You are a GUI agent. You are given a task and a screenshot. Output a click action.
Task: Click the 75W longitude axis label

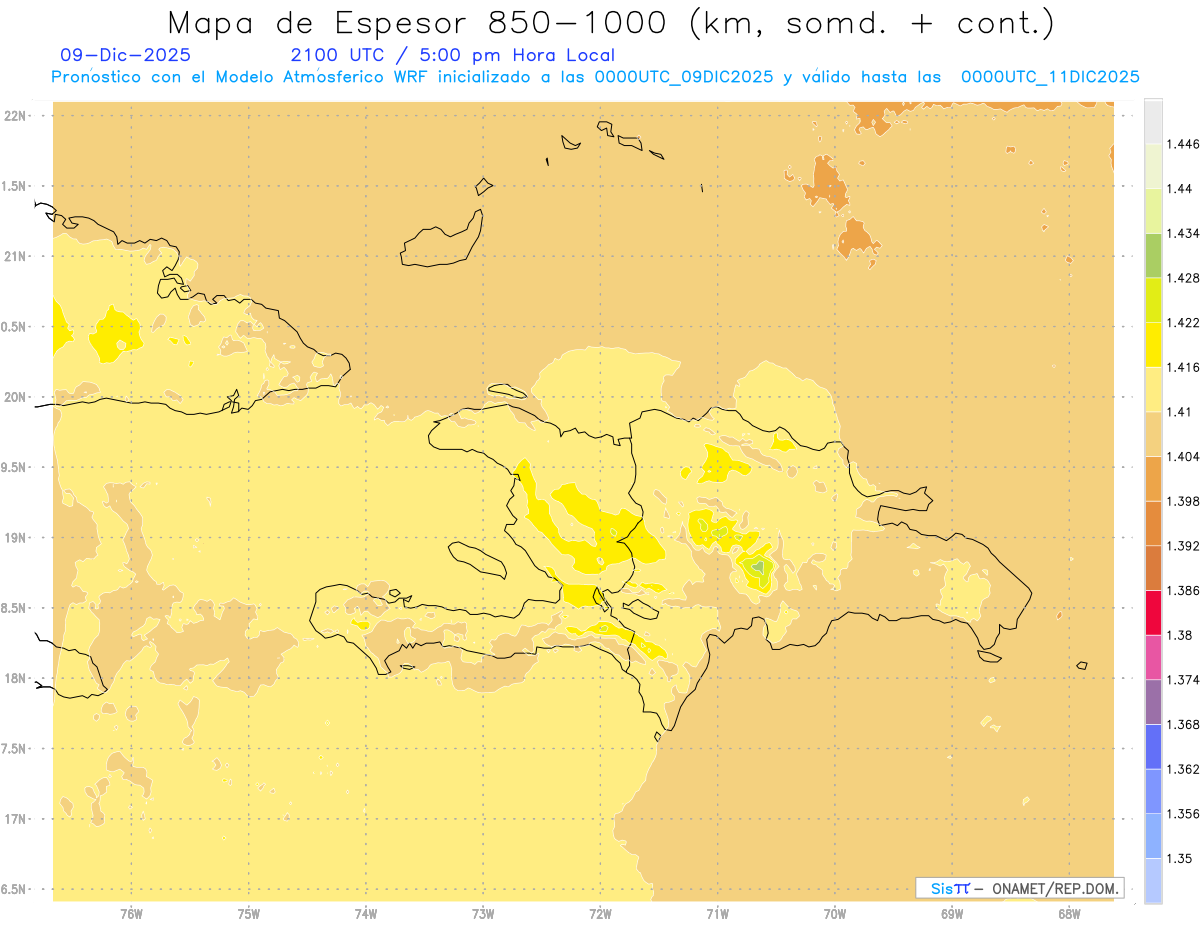click(x=249, y=913)
